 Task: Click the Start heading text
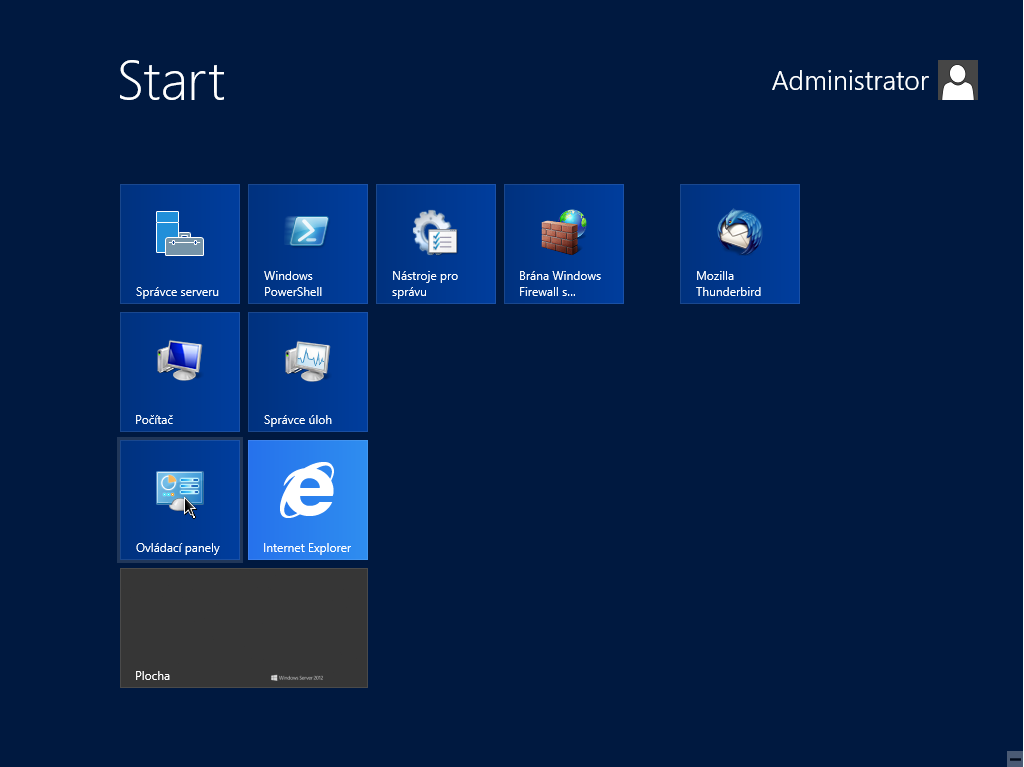point(171,80)
